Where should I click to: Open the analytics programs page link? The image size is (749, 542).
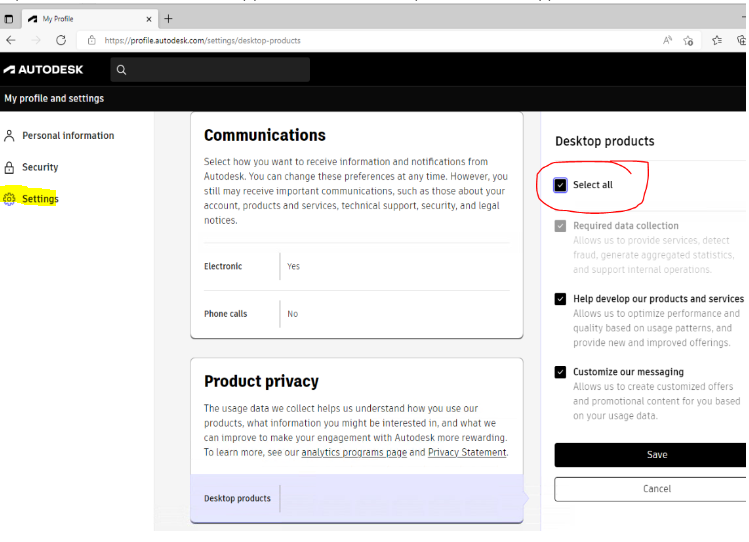(x=354, y=453)
